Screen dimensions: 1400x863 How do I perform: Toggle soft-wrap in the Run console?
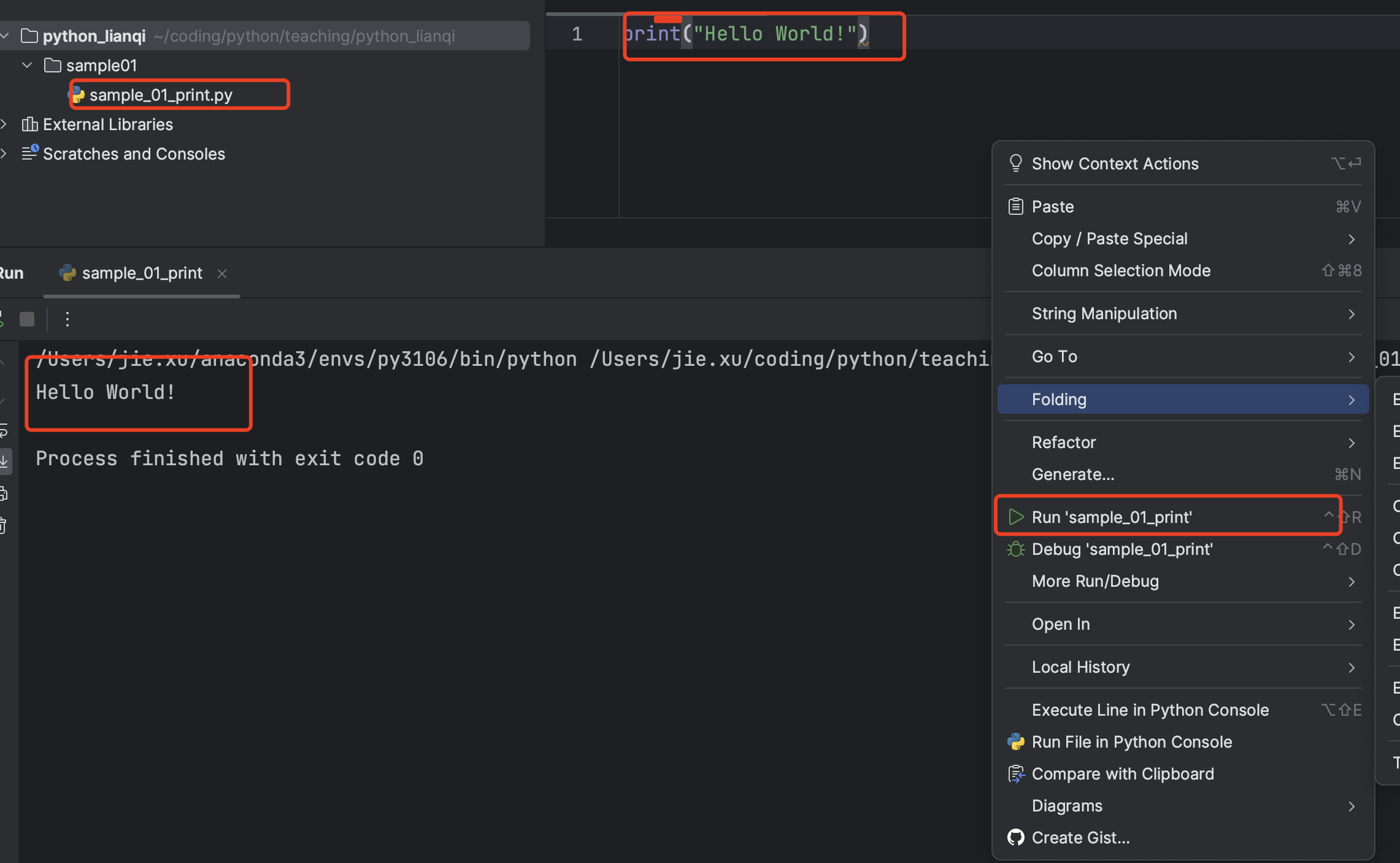click(4, 431)
